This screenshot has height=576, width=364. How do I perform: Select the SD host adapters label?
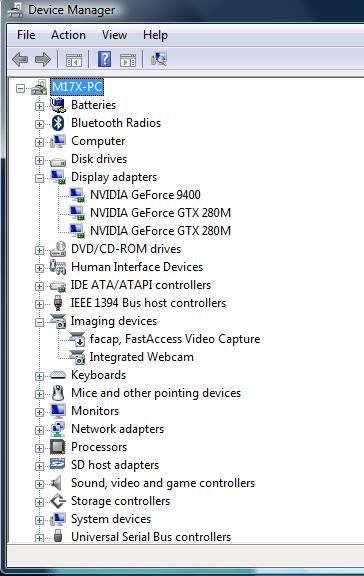tap(115, 465)
